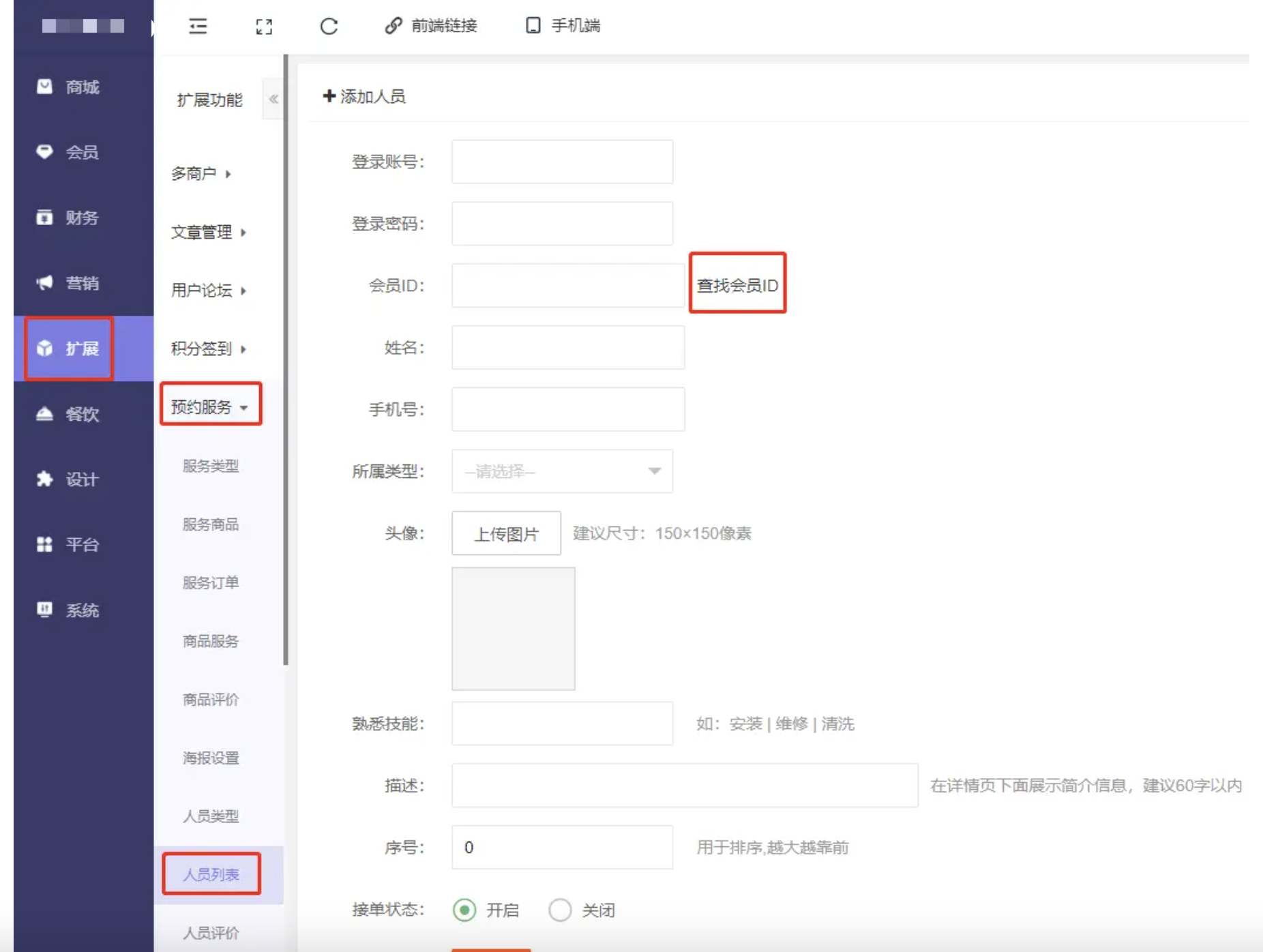The height and width of the screenshot is (952, 1263).
Task: Open the 手机端 mobile view
Action: click(563, 26)
